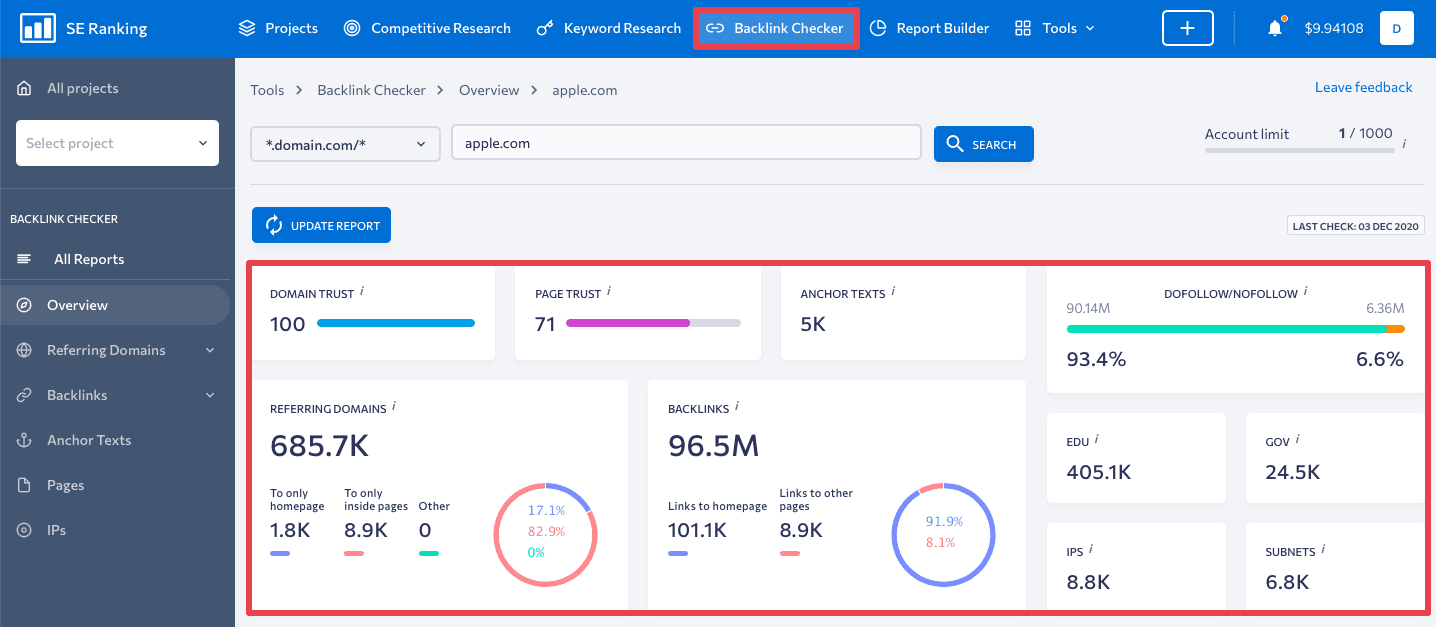Click the Account limit info icon
This screenshot has height=627, width=1436.
1404,144
